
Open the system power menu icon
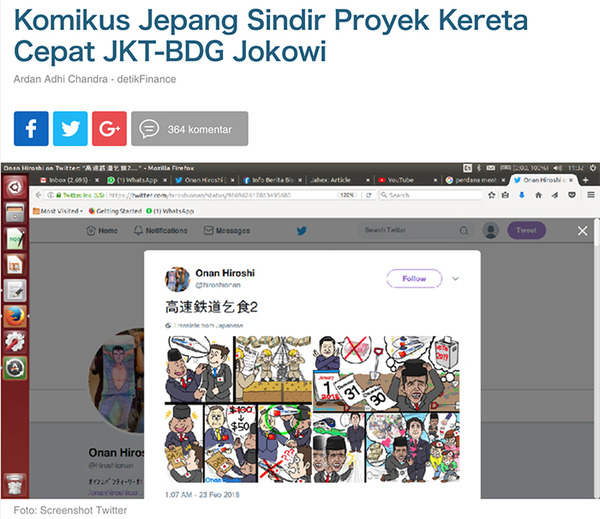click(593, 168)
